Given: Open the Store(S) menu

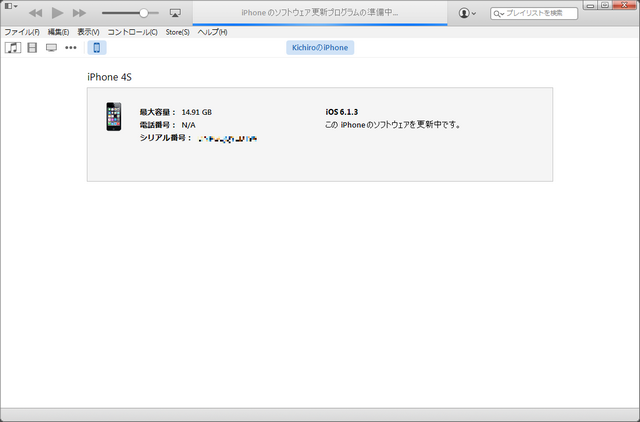Looking at the screenshot, I should pyautogui.click(x=178, y=32).
